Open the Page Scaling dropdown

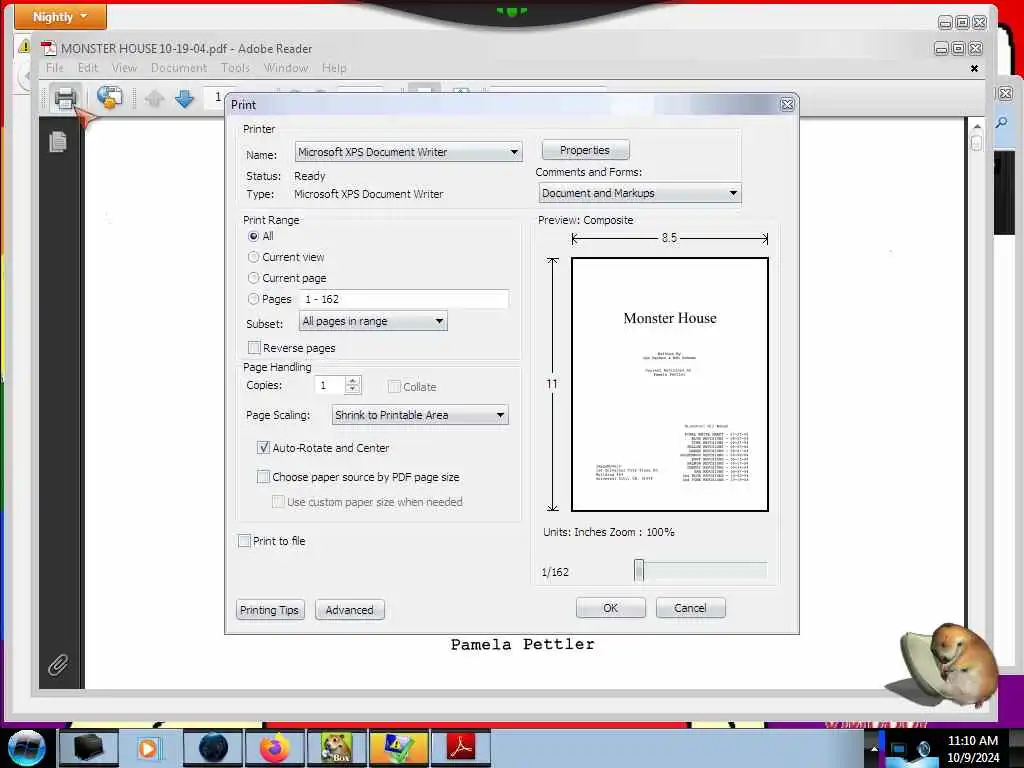(420, 415)
